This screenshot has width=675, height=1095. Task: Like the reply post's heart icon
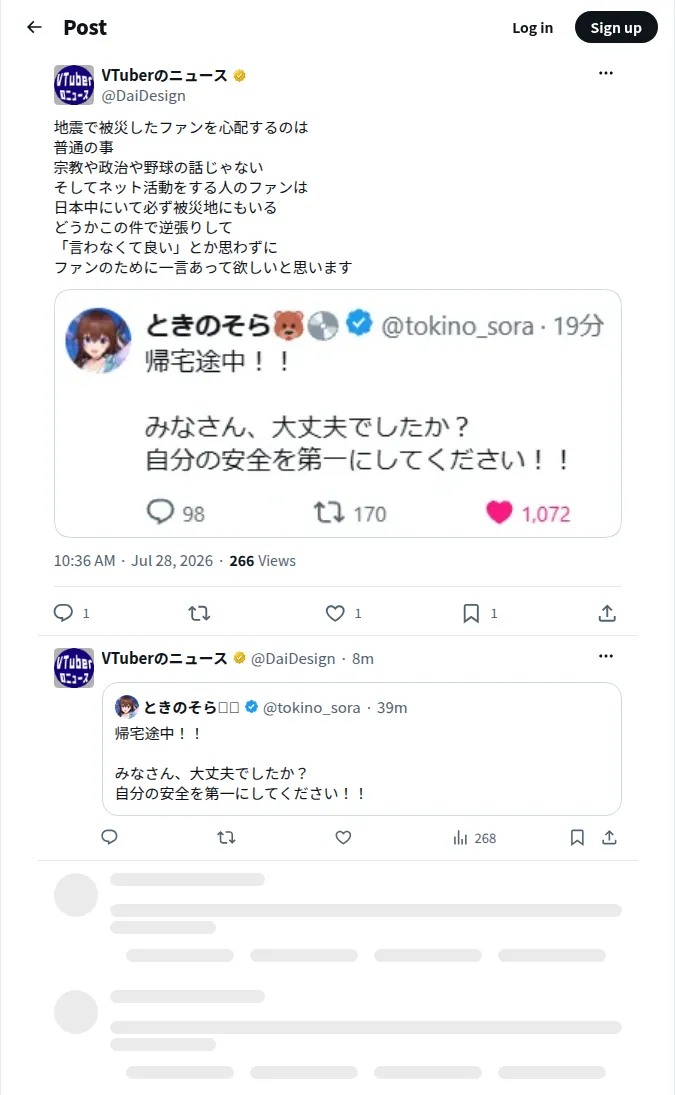[343, 837]
